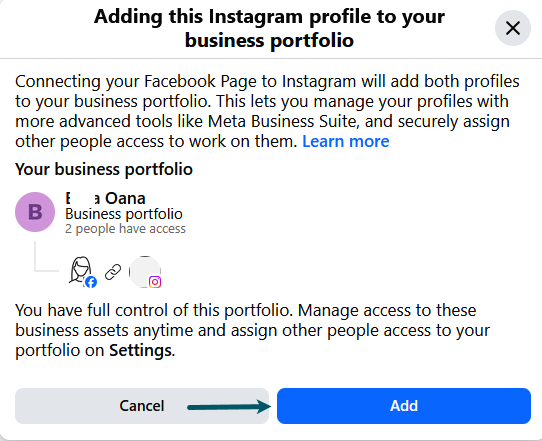Viewport: 542px width, 441px height.
Task: Click the 'You have full control' paragraph
Action: pos(252,330)
